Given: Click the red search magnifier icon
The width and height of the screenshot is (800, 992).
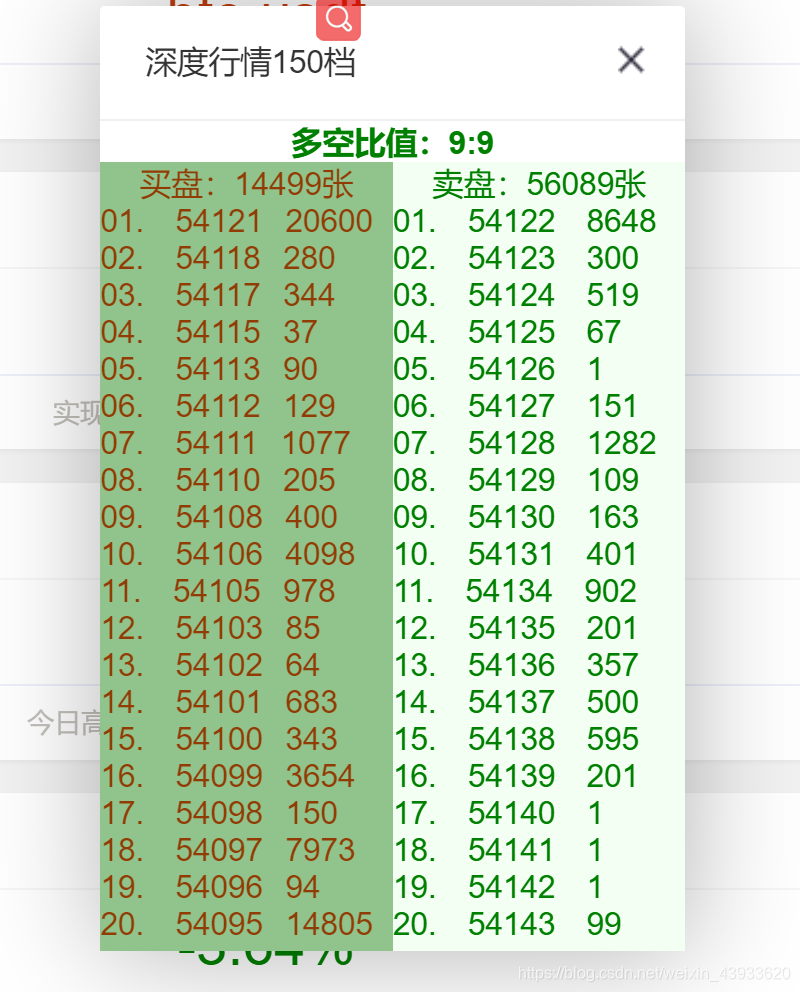Looking at the screenshot, I should [x=338, y=20].
